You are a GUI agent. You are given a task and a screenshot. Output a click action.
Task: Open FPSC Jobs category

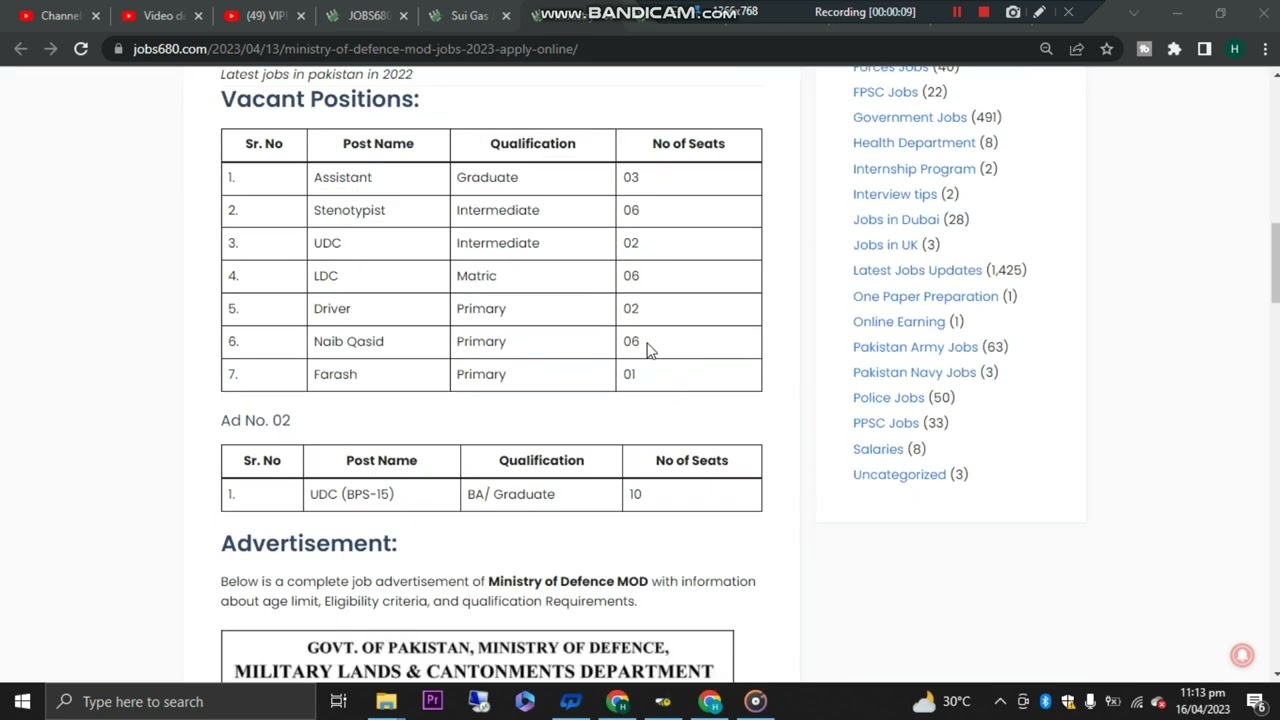[x=885, y=92]
